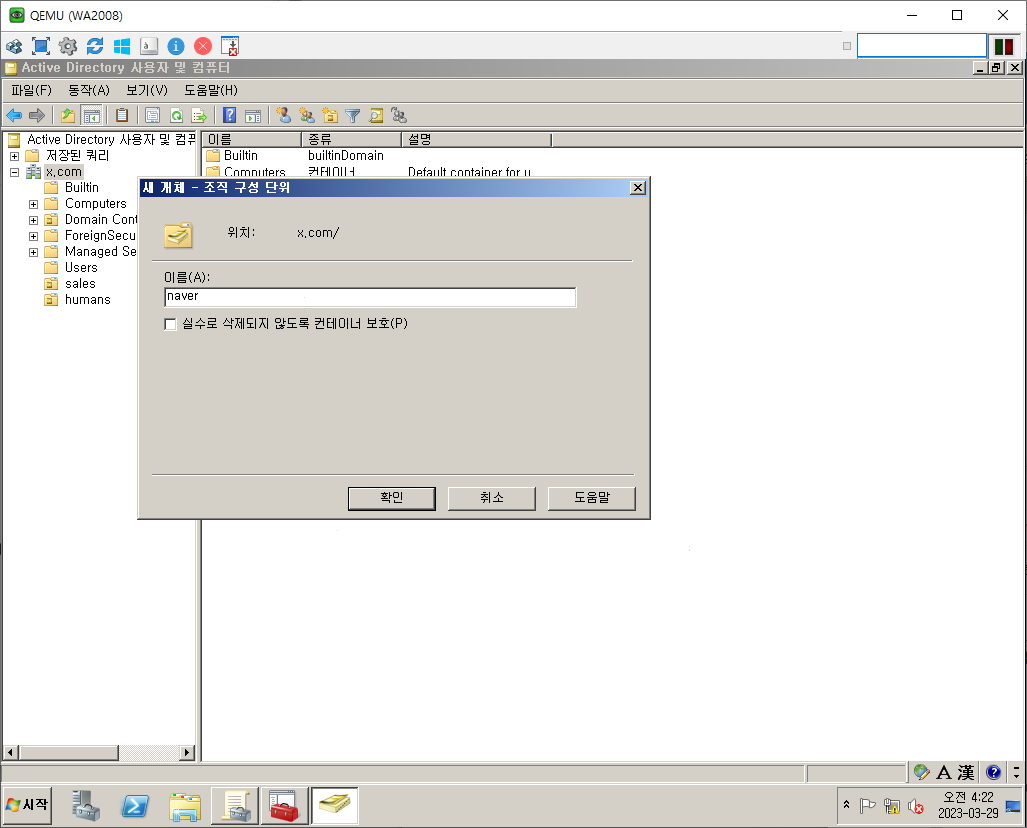Open the 보기(V) menu
Screen dimensions: 1027x828
[x=147, y=90]
